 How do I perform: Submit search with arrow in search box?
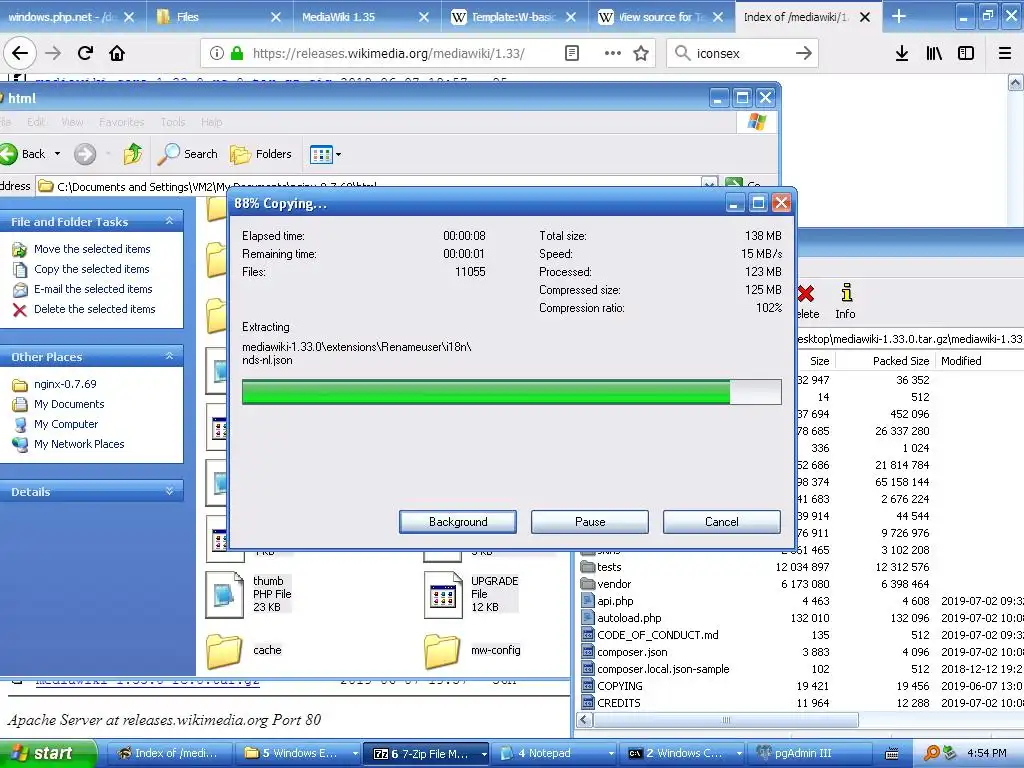[804, 53]
